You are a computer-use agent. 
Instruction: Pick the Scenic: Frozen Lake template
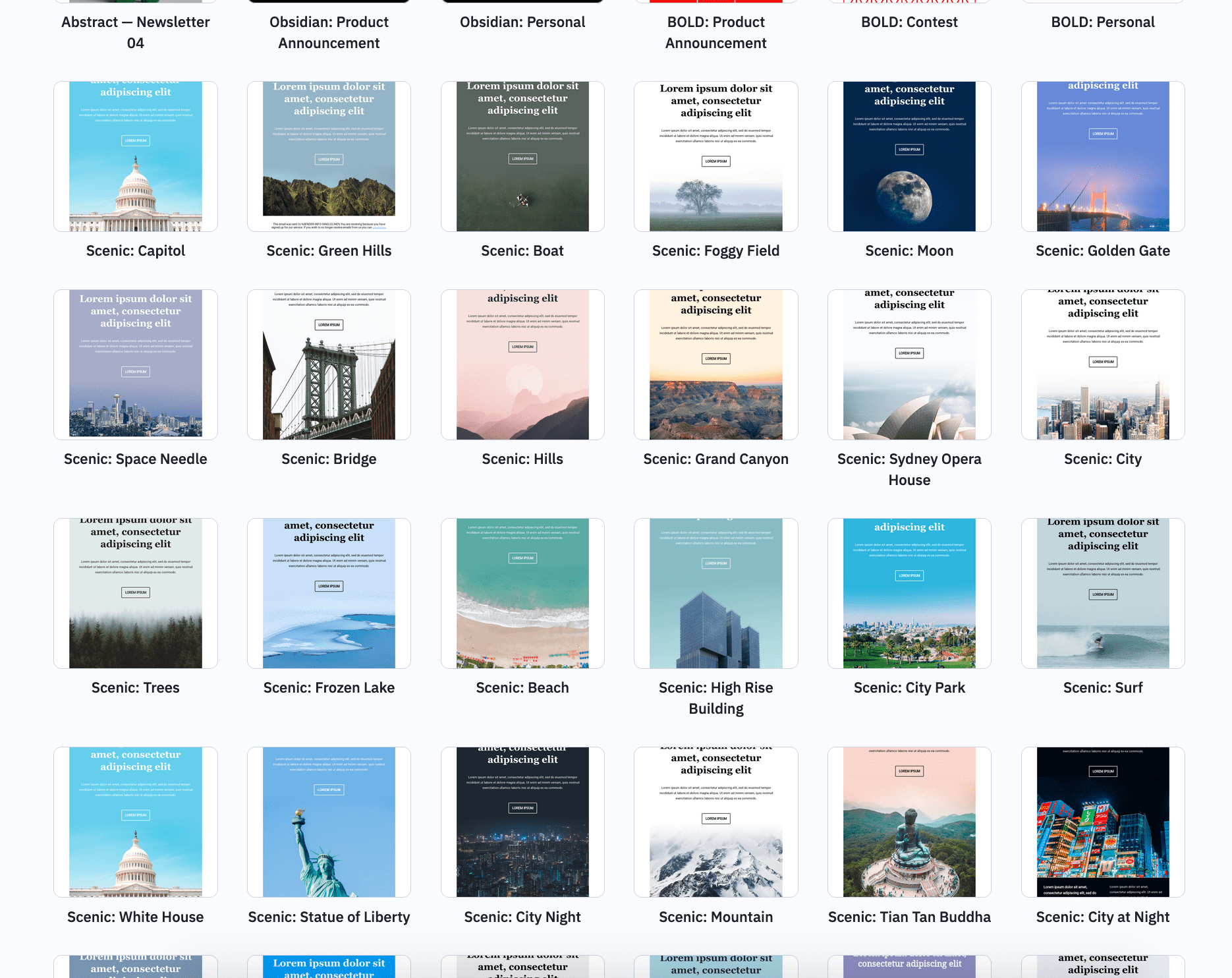tap(329, 593)
